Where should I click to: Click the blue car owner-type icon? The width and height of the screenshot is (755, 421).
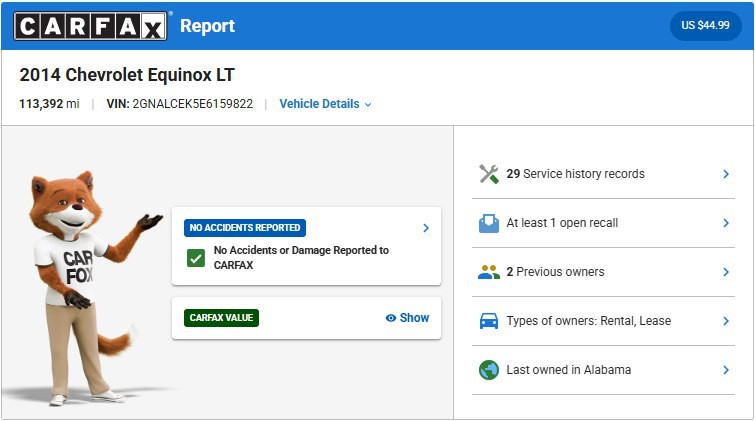point(489,321)
